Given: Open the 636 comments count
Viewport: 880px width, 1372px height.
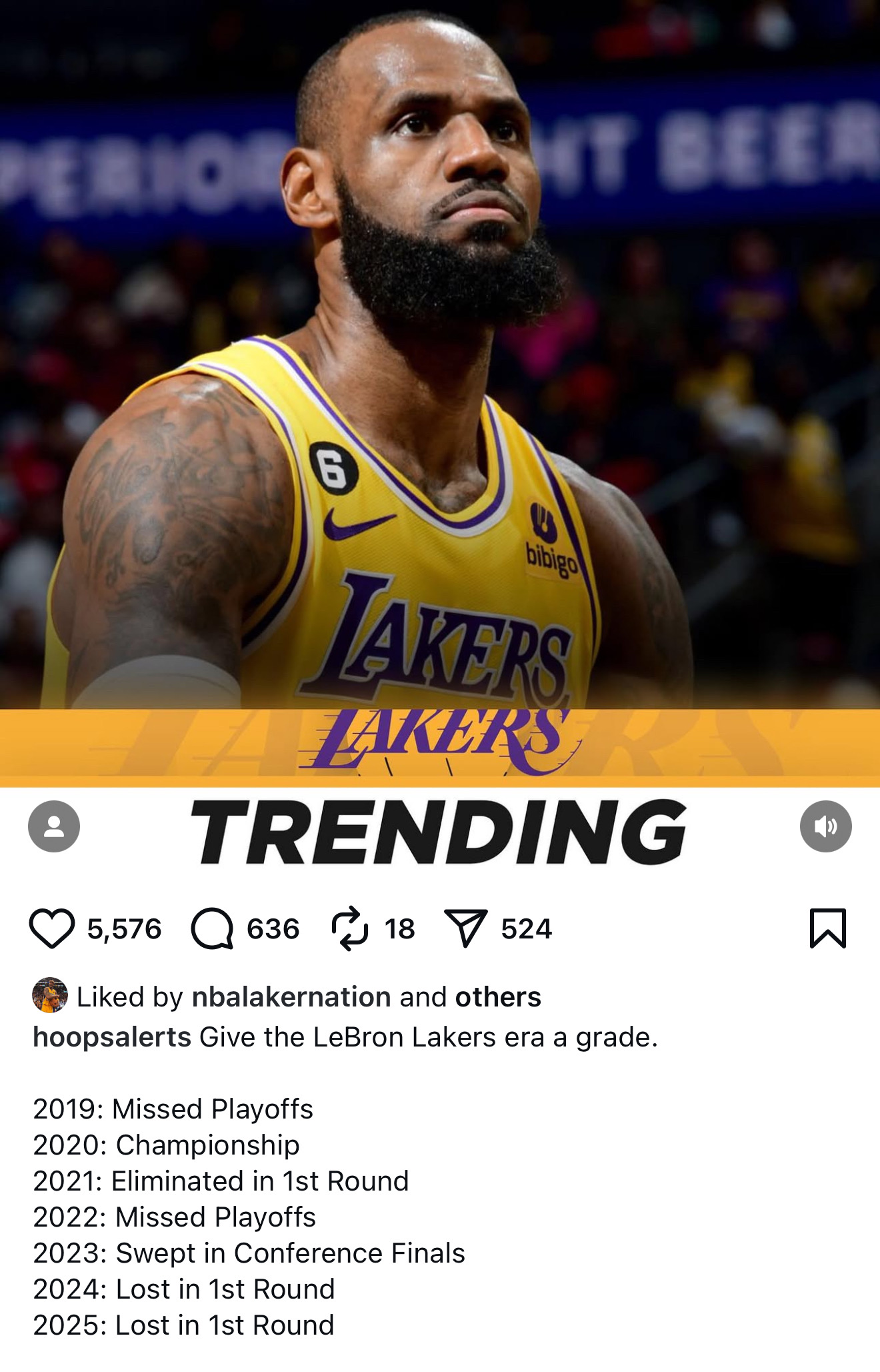Looking at the screenshot, I should click(x=273, y=929).
